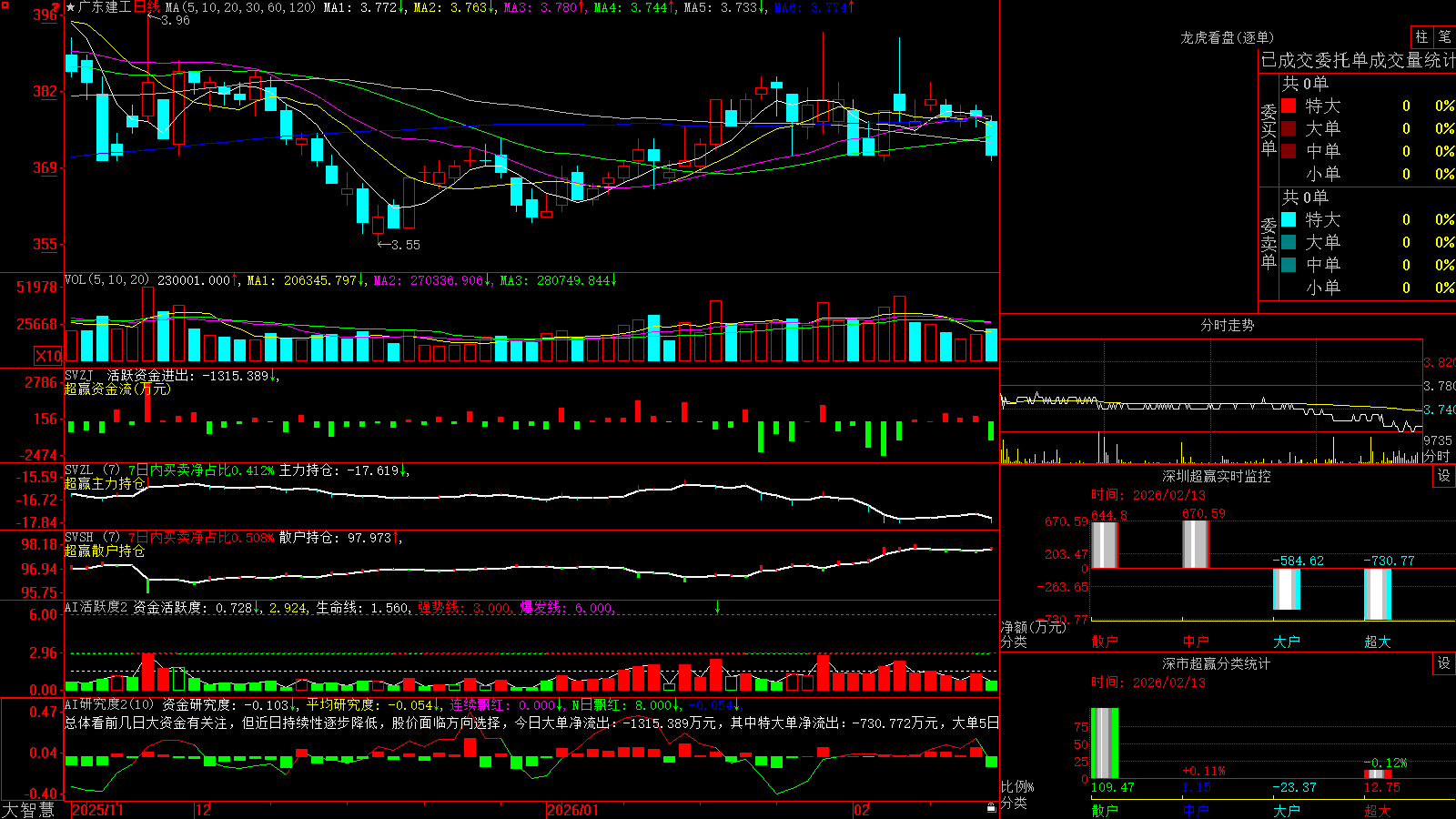Click the 生命线: 1.560 label
The height and width of the screenshot is (819, 1456).
pyautogui.click(x=362, y=608)
